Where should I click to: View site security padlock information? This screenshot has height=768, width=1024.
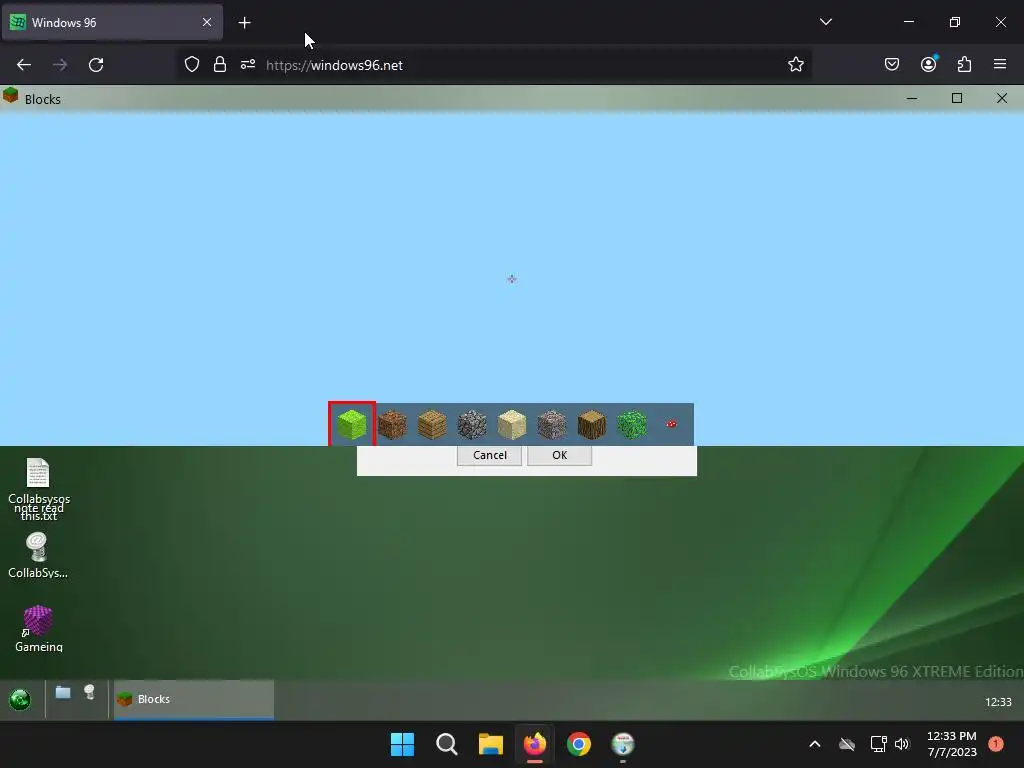(x=220, y=65)
